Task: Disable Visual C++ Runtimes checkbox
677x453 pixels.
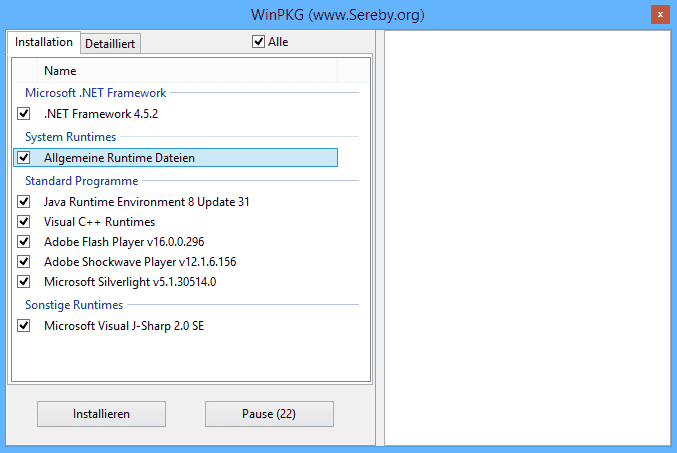Action: coord(24,222)
